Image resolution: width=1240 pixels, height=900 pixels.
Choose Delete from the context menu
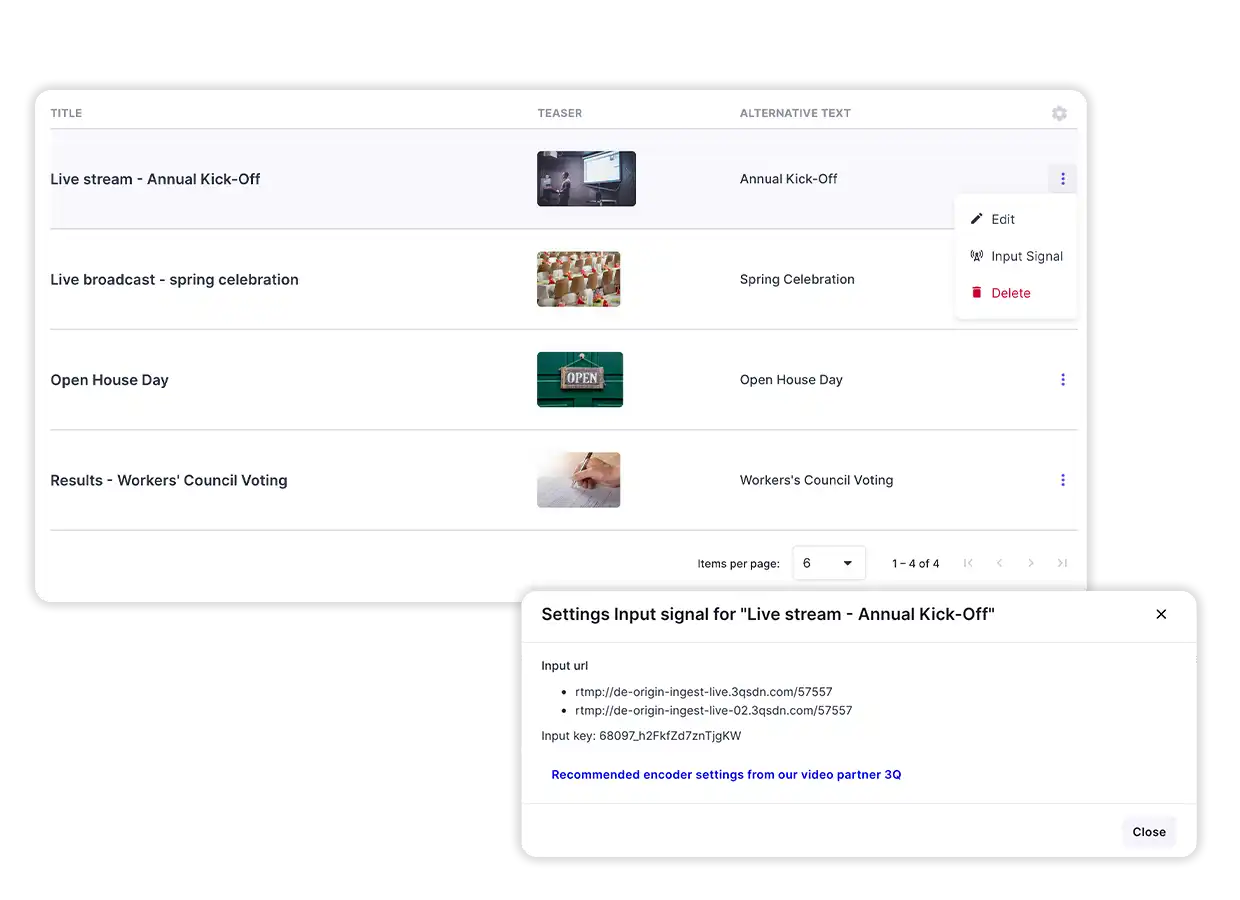click(x=1015, y=293)
